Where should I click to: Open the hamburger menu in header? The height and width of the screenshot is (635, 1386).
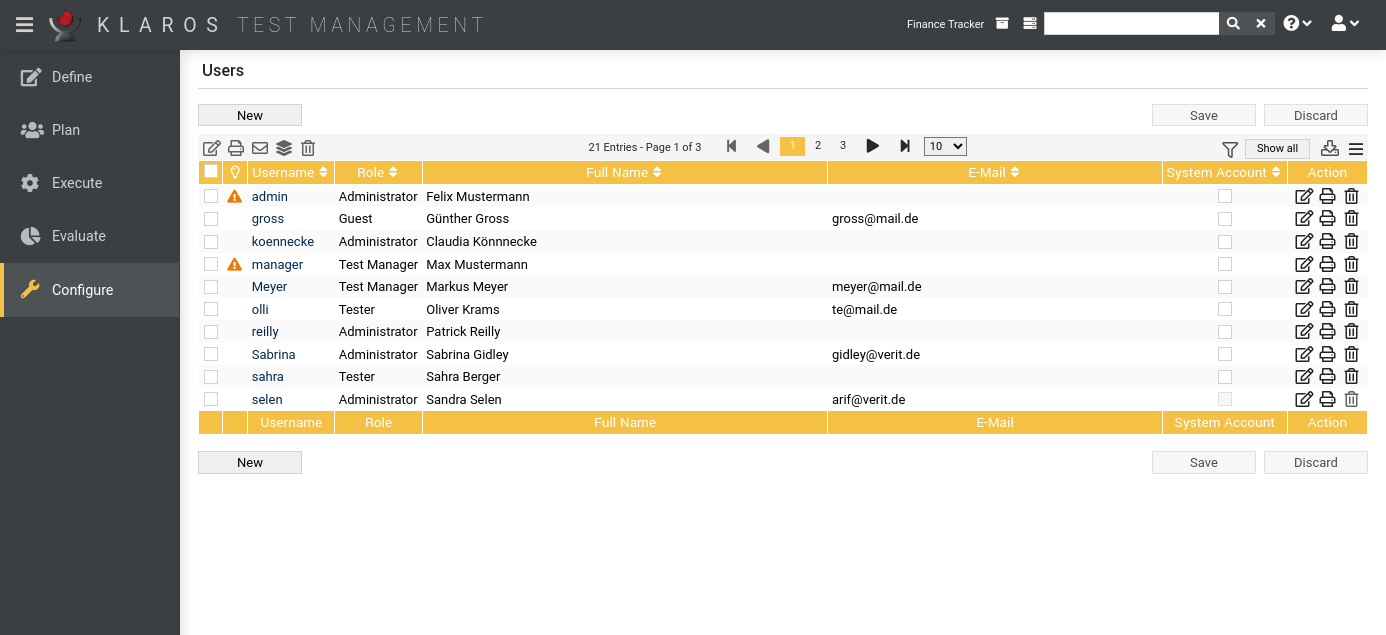coord(25,24)
